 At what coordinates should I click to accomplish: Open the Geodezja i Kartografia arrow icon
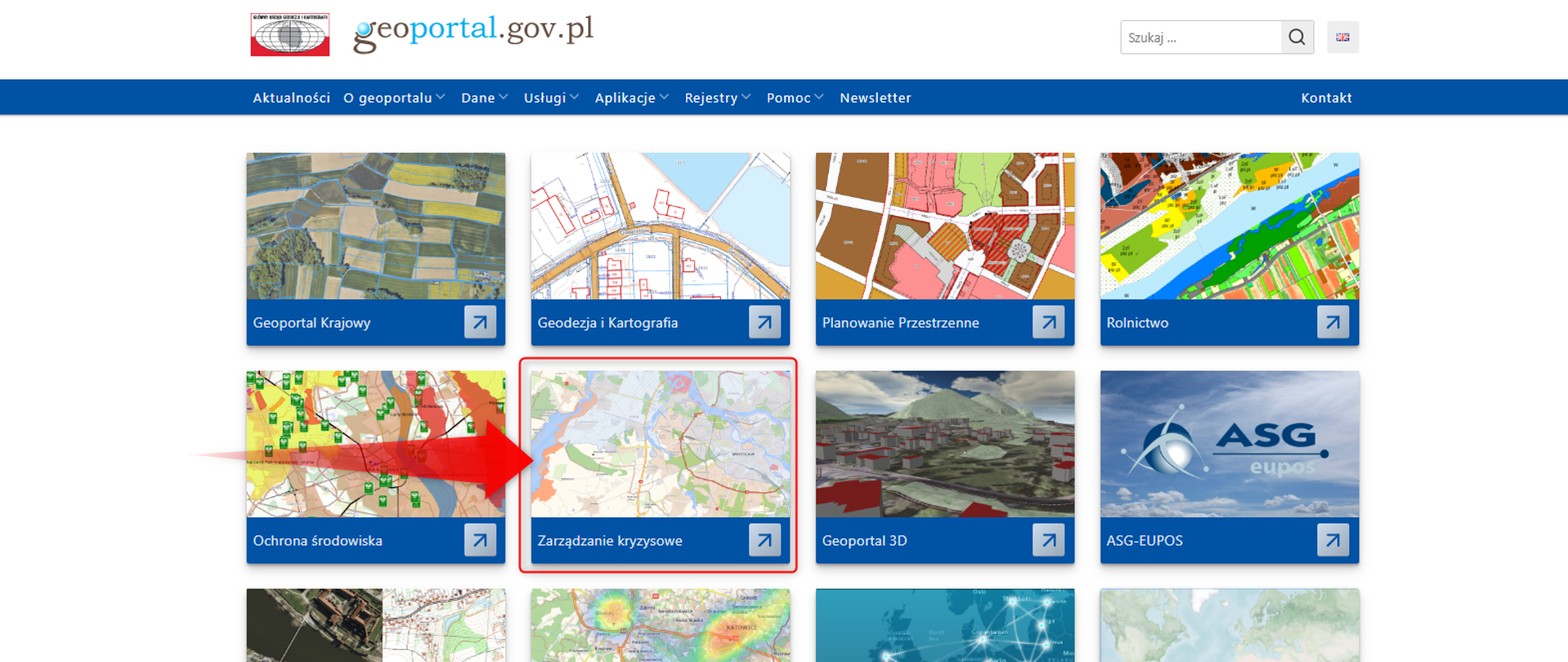click(x=764, y=322)
